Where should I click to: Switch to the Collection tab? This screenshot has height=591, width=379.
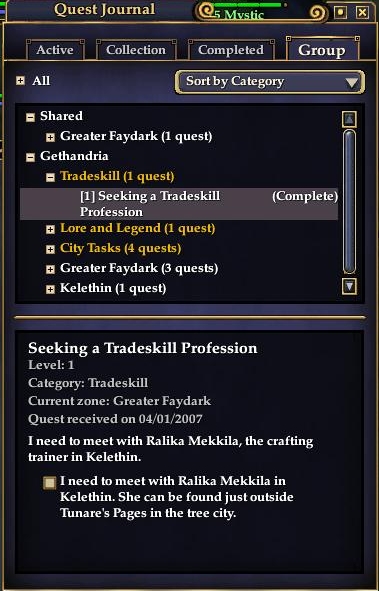(136, 50)
